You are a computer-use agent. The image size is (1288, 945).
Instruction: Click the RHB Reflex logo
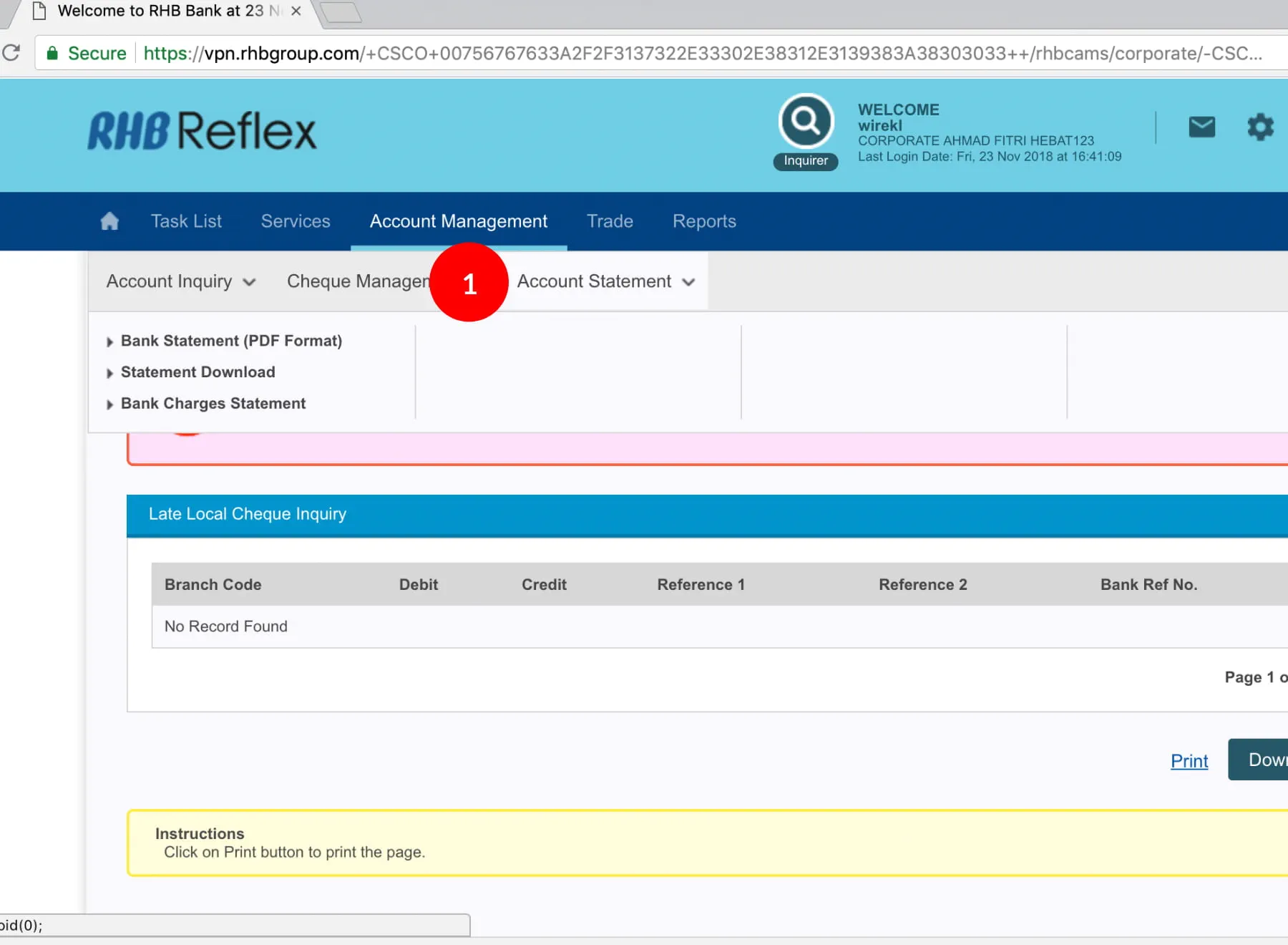[202, 132]
